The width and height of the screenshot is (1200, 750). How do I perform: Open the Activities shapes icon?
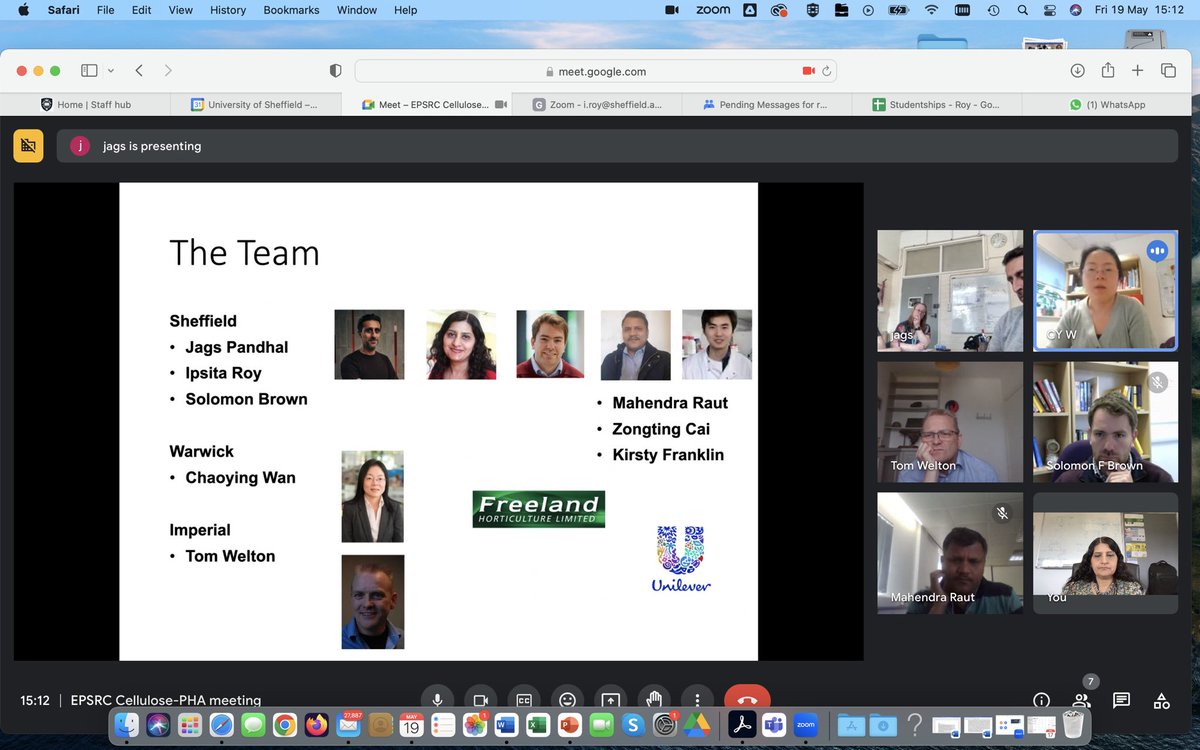point(1161,700)
